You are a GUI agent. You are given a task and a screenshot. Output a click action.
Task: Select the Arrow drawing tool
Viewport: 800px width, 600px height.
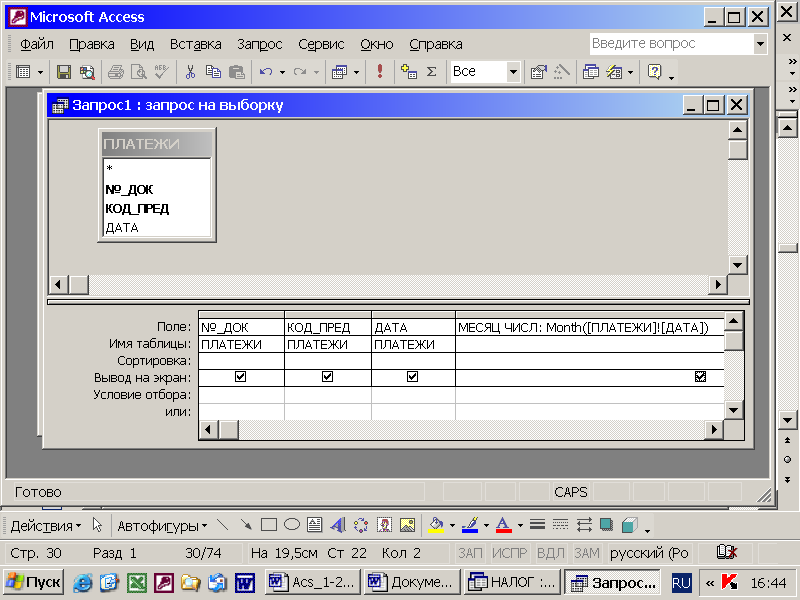tap(246, 525)
